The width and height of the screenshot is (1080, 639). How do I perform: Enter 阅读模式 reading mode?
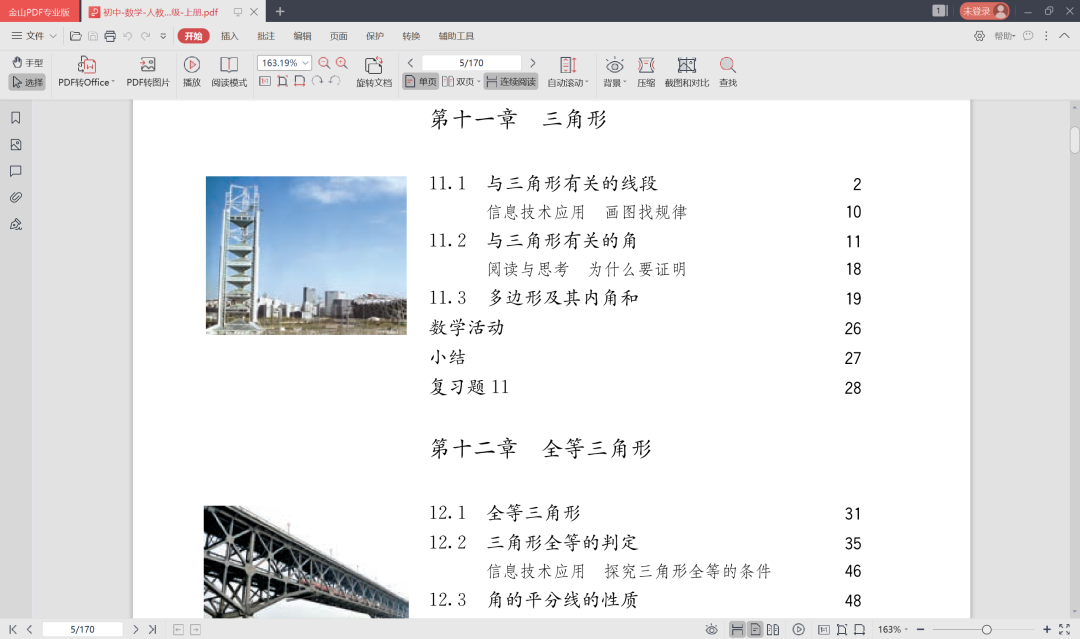tap(229, 70)
